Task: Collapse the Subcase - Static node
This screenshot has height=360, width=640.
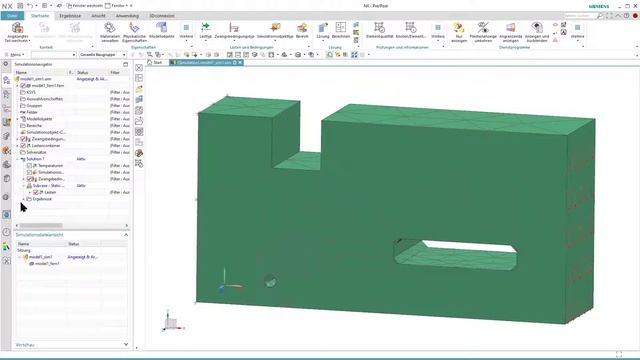Action: (24, 186)
